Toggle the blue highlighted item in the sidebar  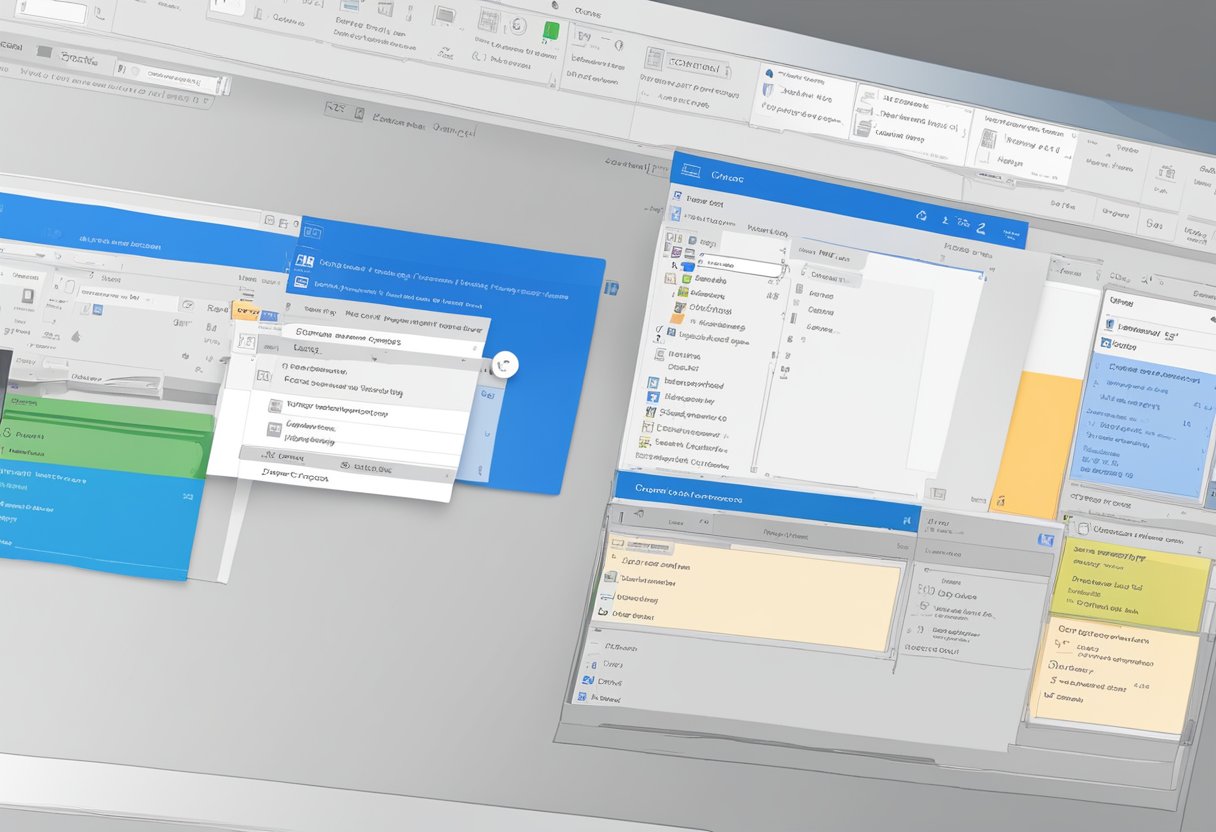[688, 265]
